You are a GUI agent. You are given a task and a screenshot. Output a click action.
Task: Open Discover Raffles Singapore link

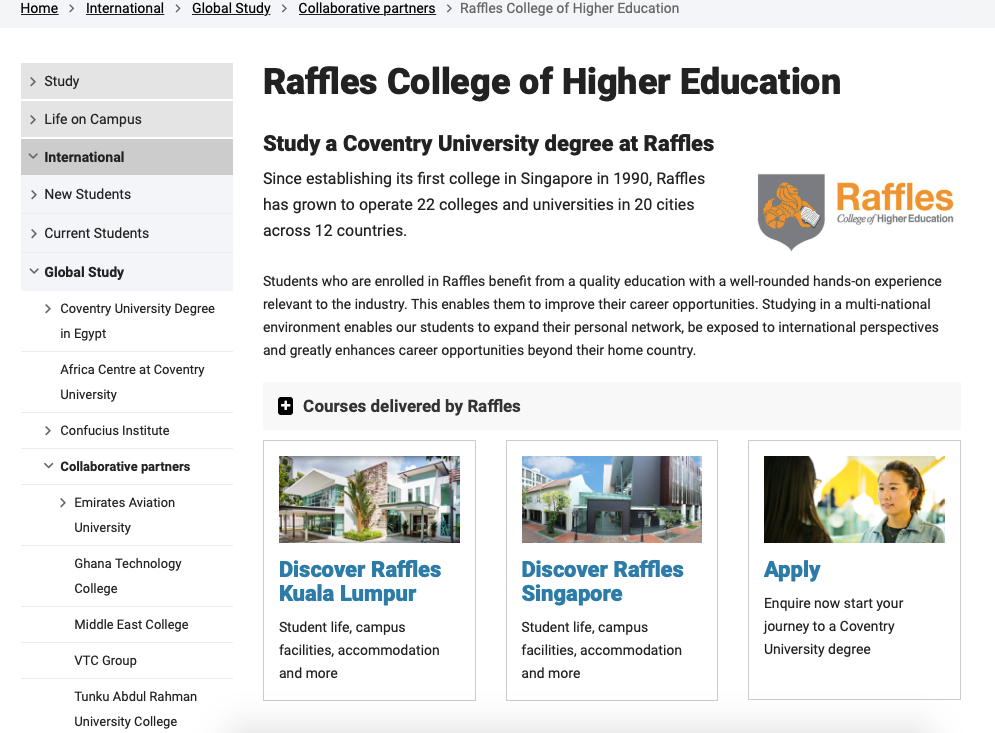602,581
